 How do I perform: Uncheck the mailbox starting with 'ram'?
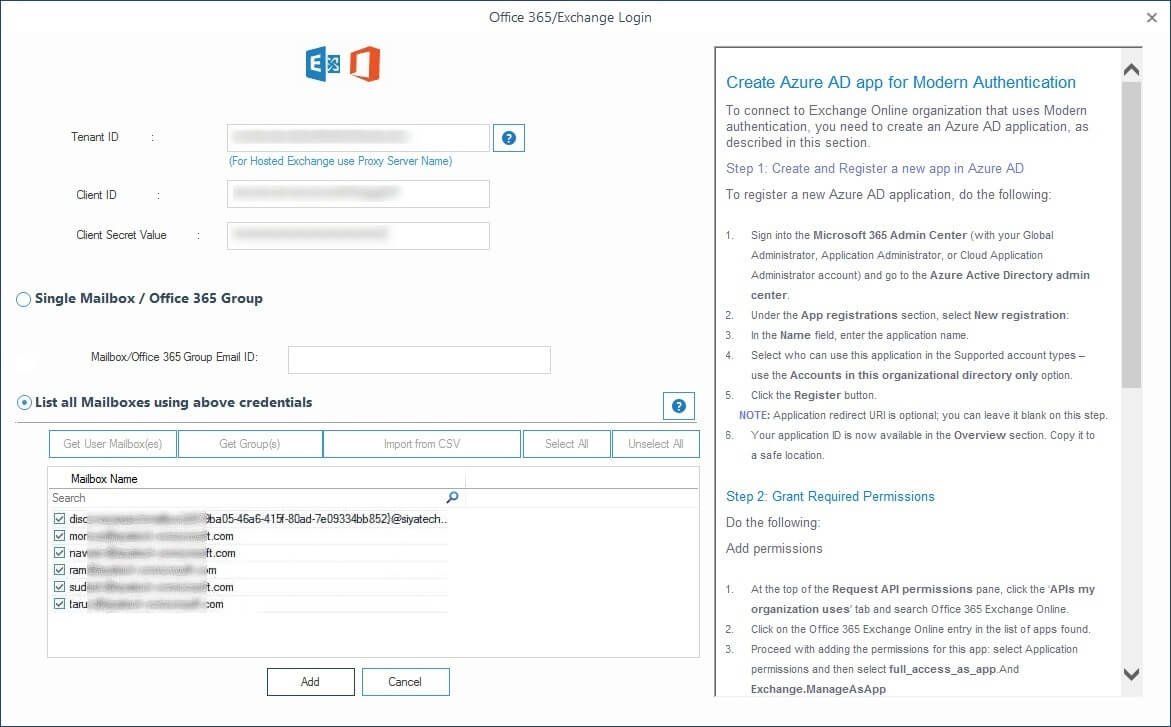tap(60, 570)
